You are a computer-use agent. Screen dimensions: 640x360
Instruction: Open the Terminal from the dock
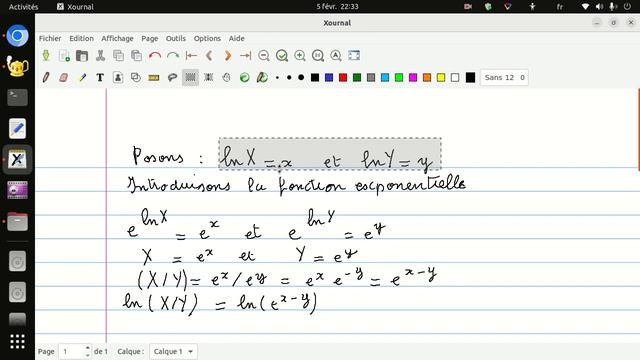pos(17,98)
